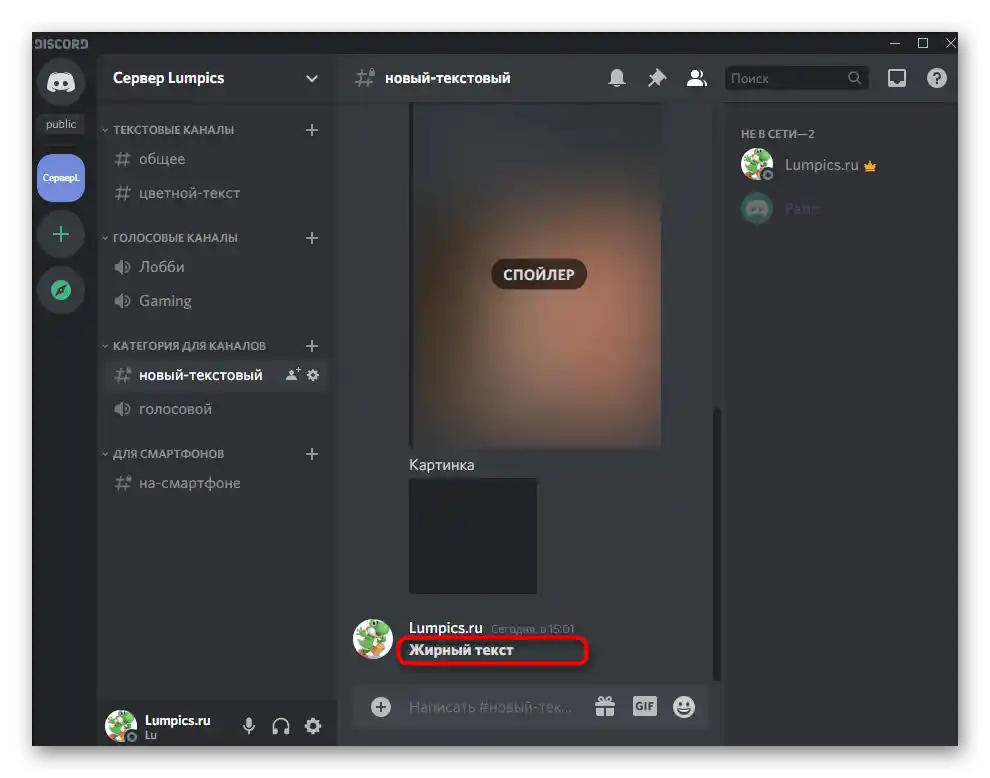990x778 pixels.
Task: Explore public servers compass icon
Action: pyautogui.click(x=61, y=290)
